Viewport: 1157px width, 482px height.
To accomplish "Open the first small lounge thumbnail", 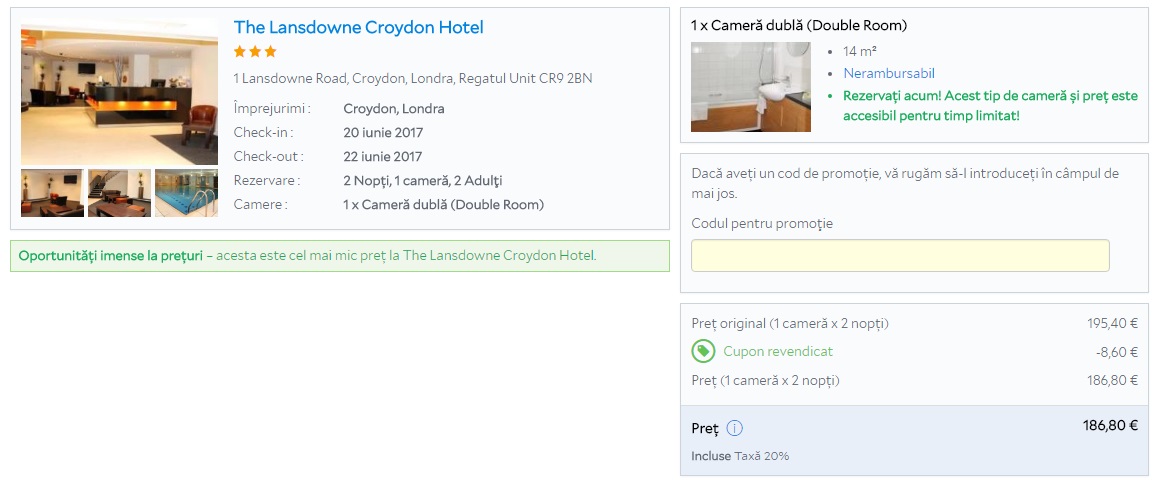I will (x=52, y=193).
